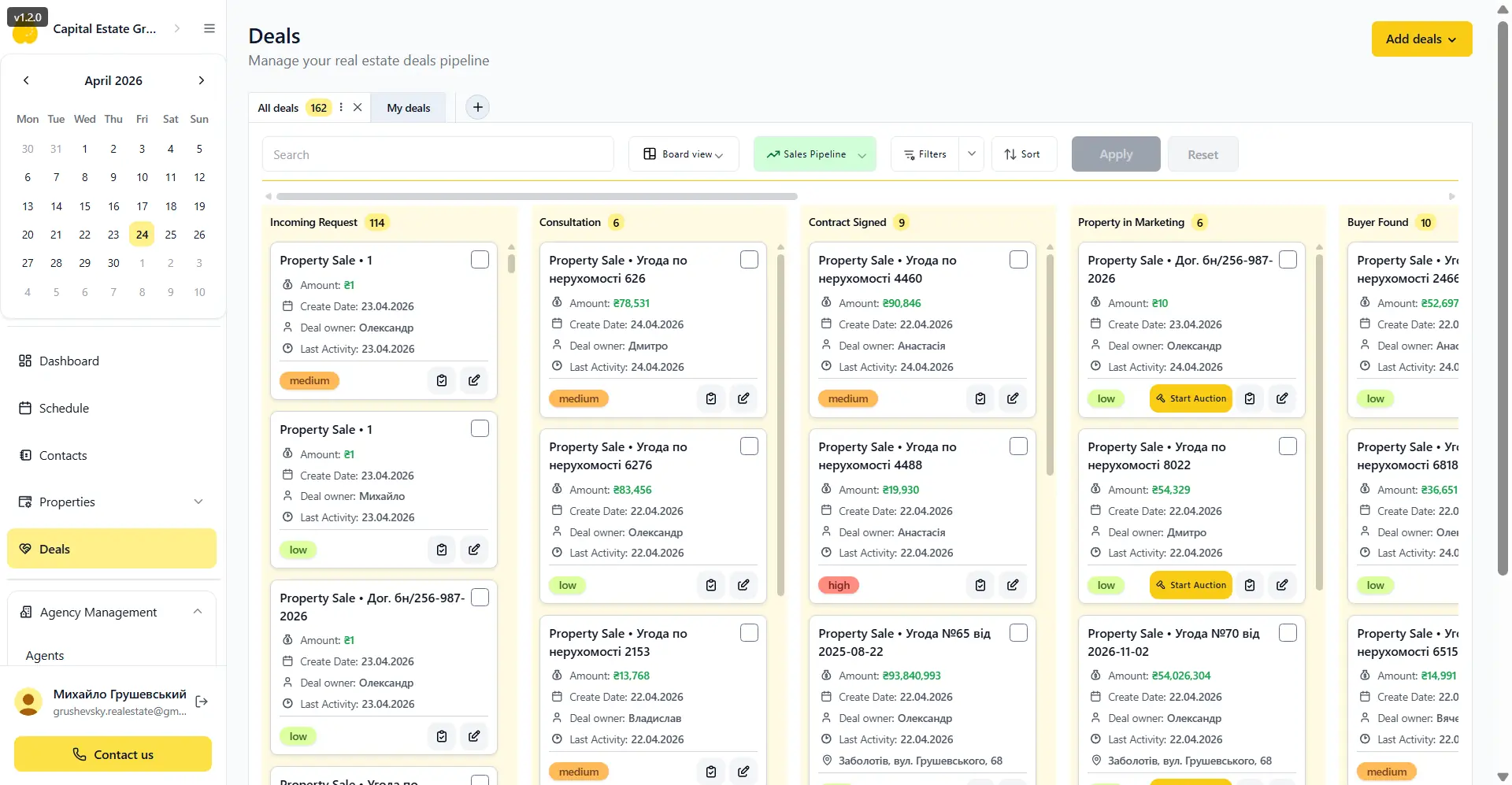Viewport: 1512px width, 785px height.
Task: Edit deal нерухомості 4488 card
Action: point(1013,585)
